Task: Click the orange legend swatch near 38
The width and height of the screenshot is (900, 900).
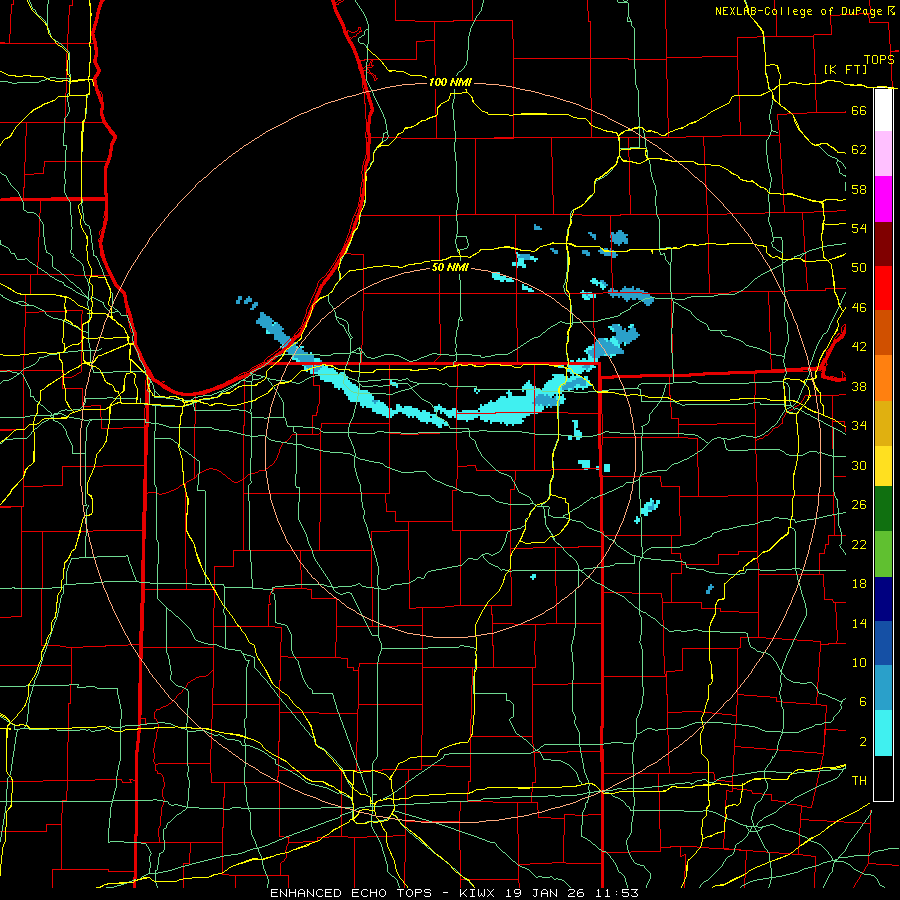Action: click(883, 378)
